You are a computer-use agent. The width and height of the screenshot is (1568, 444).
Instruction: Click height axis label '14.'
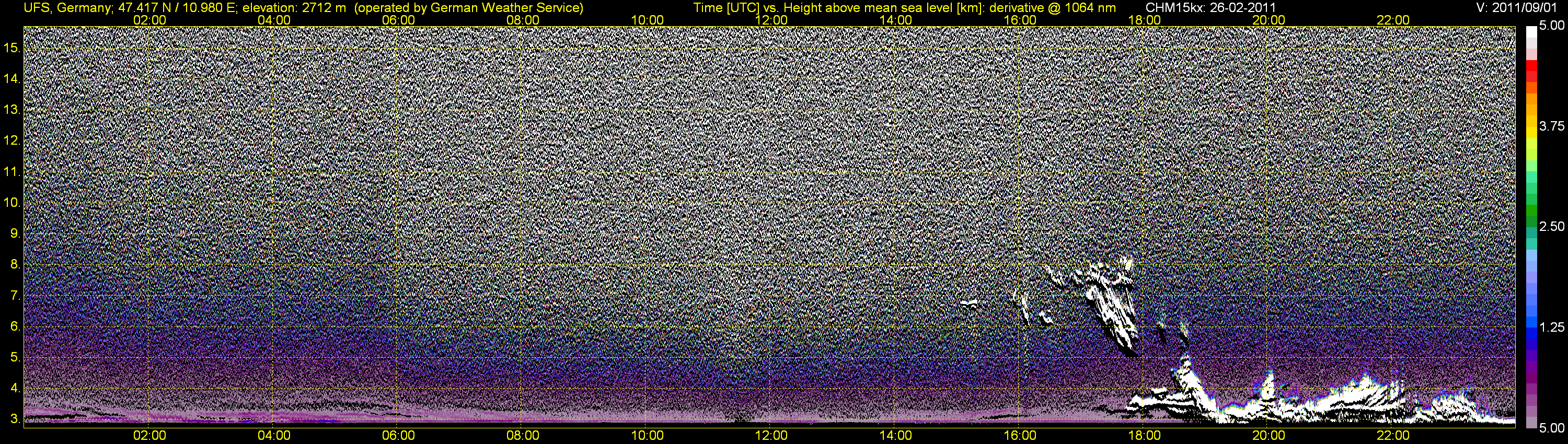tap(12, 78)
